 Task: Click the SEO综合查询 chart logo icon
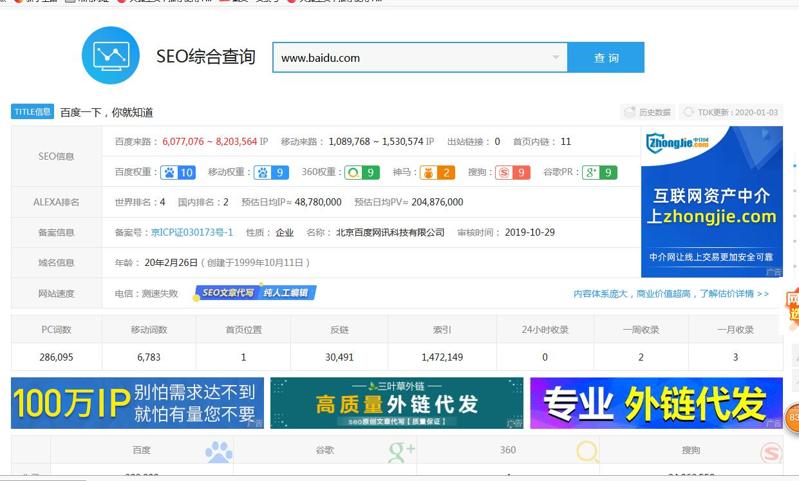click(x=111, y=56)
